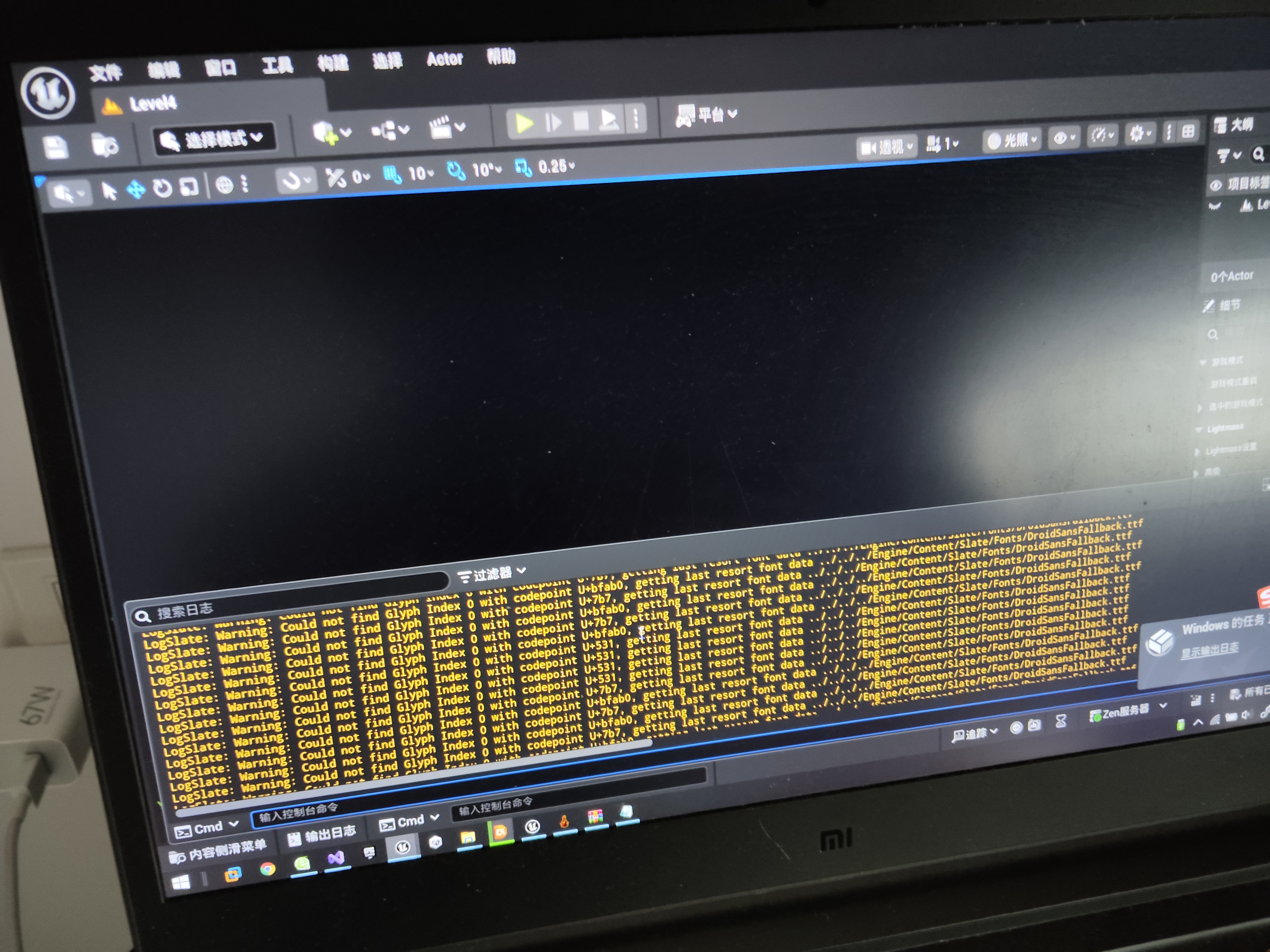
Task: Toggle scale snapping icon
Action: (x=523, y=168)
